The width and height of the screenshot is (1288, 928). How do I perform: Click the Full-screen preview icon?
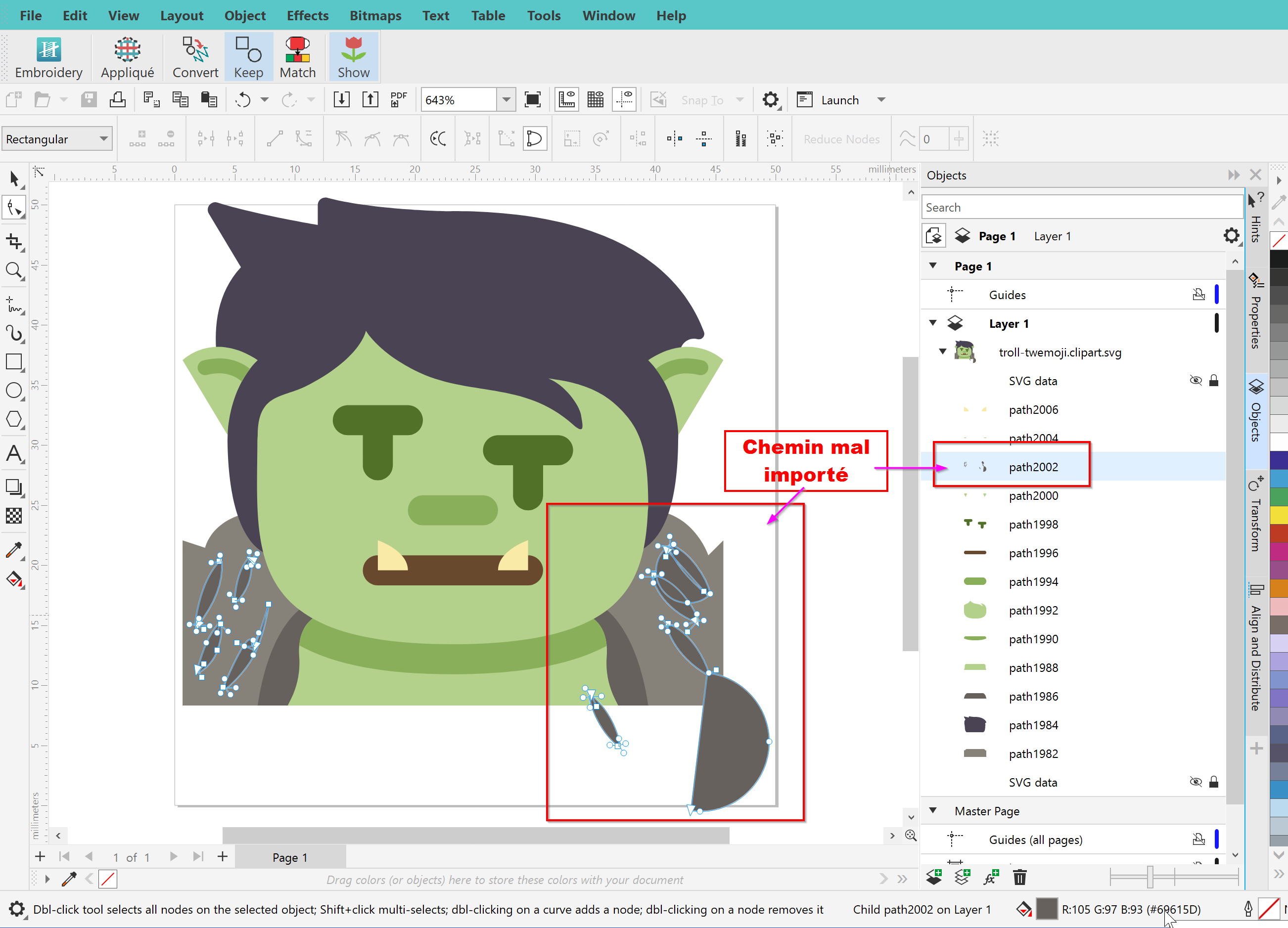click(x=532, y=100)
